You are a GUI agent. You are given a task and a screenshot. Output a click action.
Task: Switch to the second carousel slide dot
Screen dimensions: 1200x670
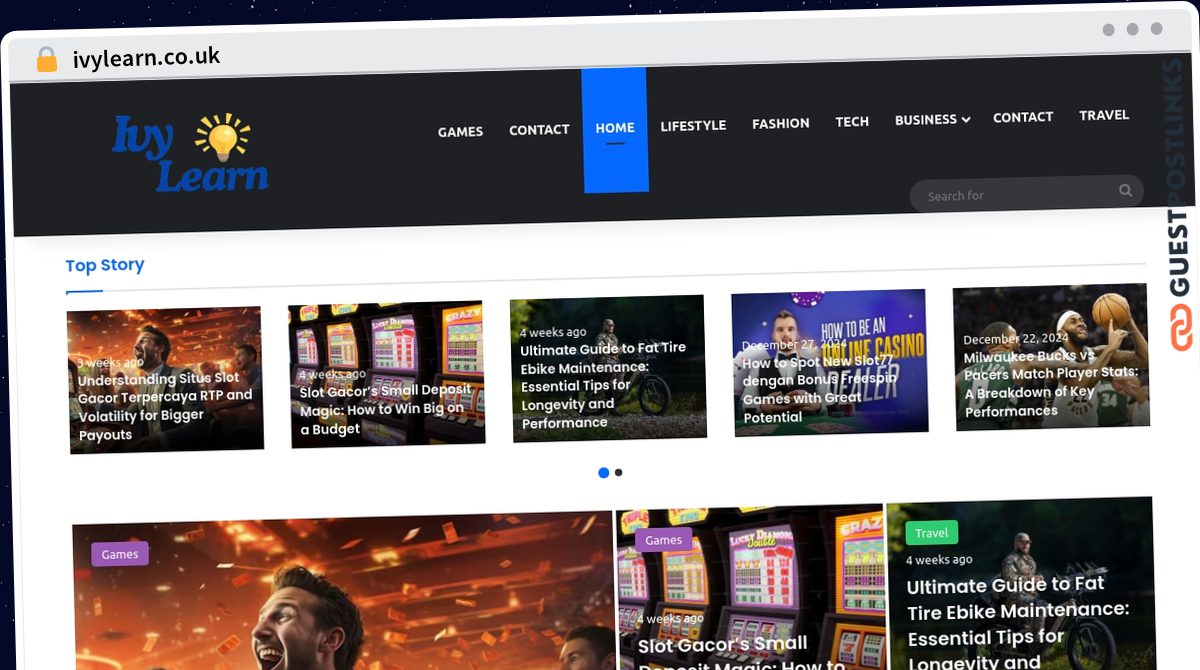(619, 473)
